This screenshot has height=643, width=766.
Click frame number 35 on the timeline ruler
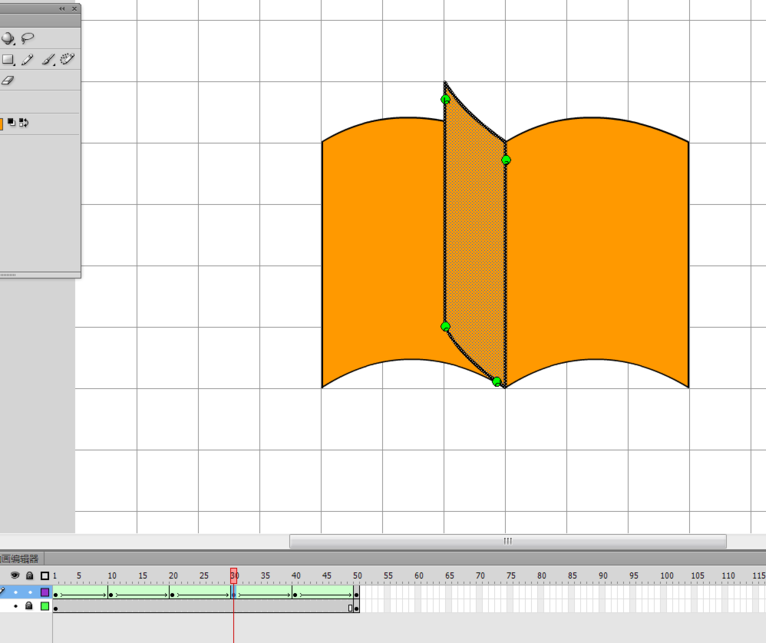[x=265, y=576]
